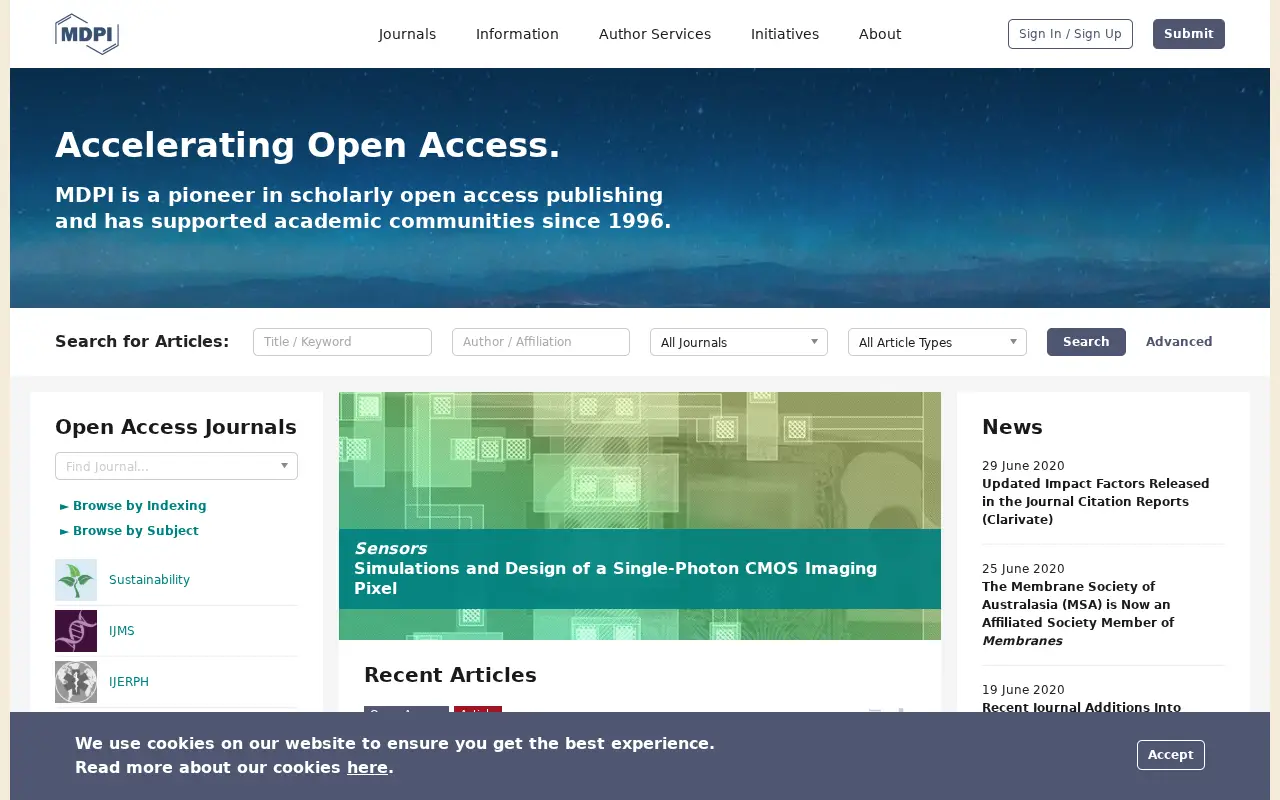This screenshot has width=1280, height=800.
Task: Click the Recent Articles heading
Action: pyautogui.click(x=450, y=675)
